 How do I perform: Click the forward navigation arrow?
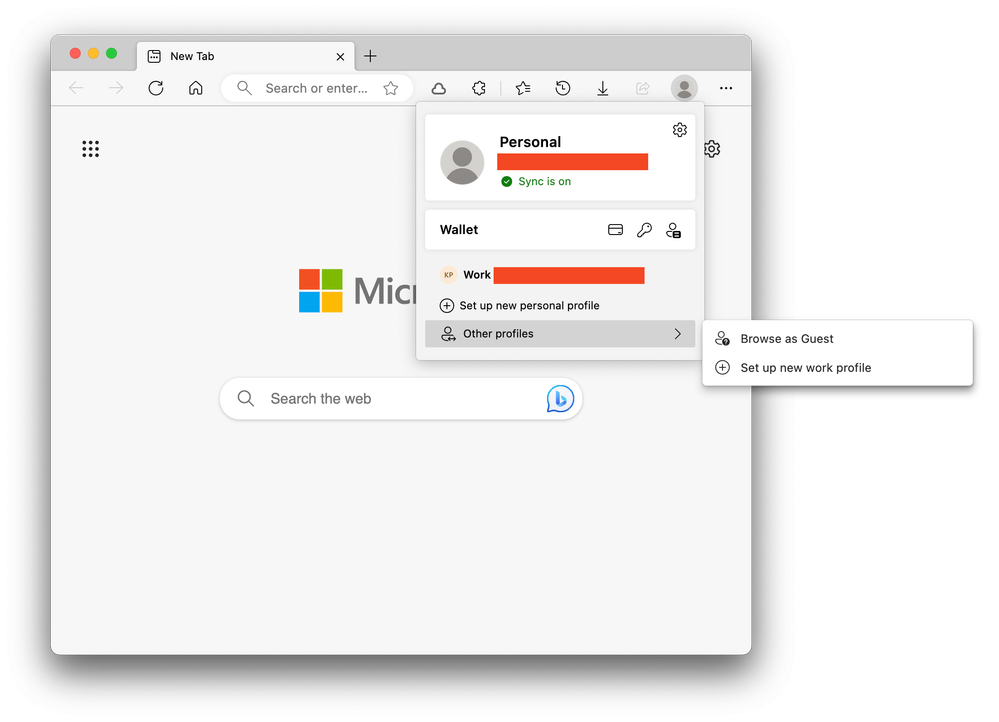(116, 88)
